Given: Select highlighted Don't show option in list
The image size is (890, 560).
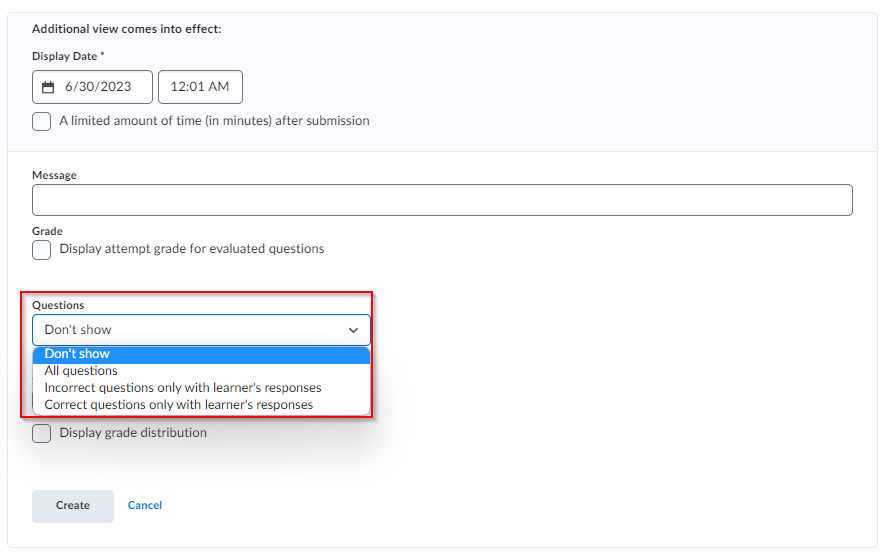Looking at the screenshot, I should click(x=78, y=354).
